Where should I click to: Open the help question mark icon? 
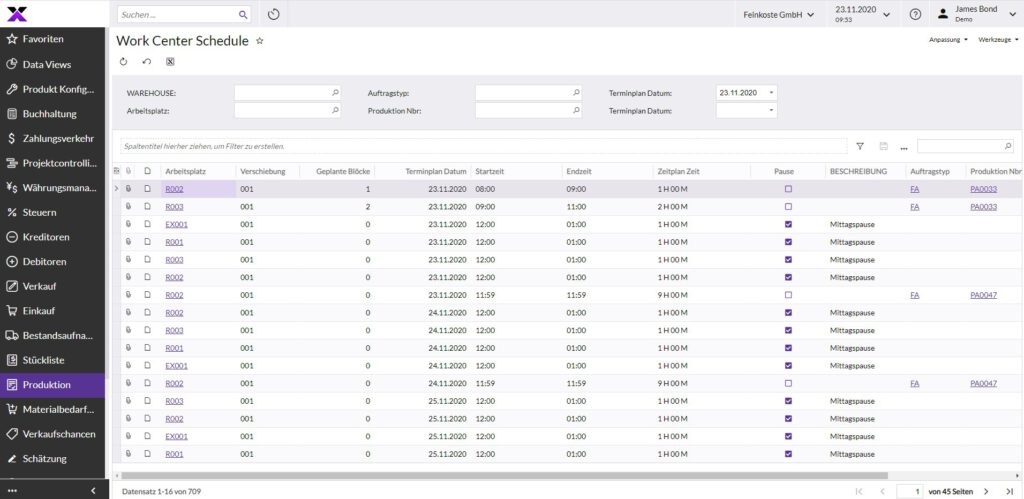point(916,14)
